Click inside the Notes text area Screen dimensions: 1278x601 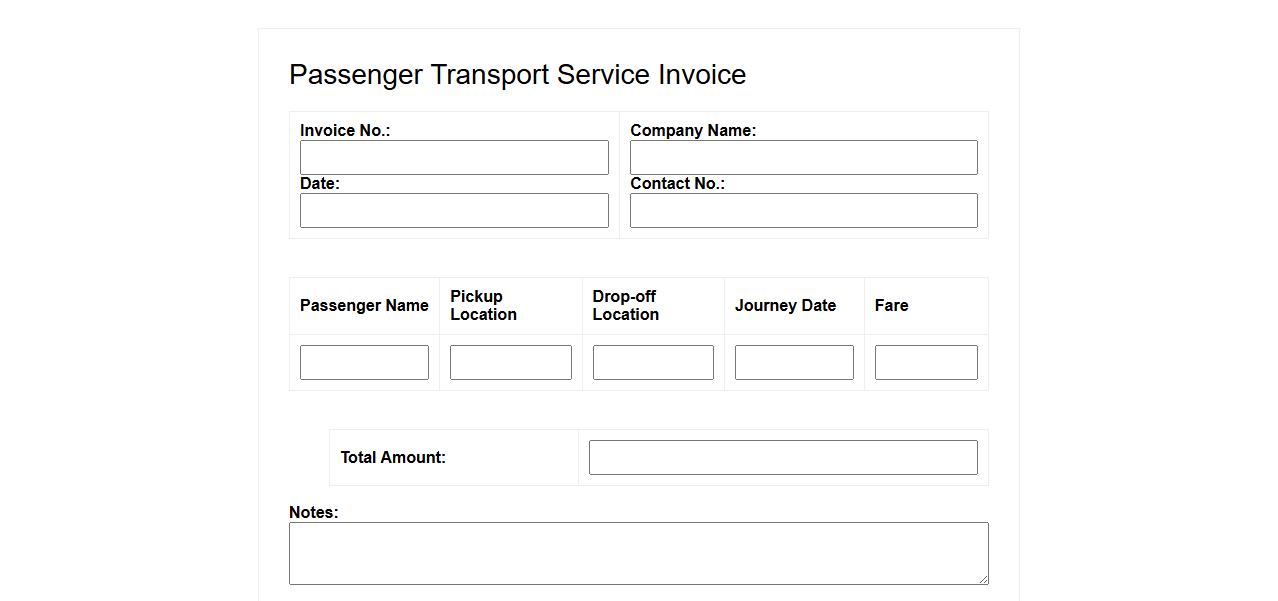(x=638, y=553)
